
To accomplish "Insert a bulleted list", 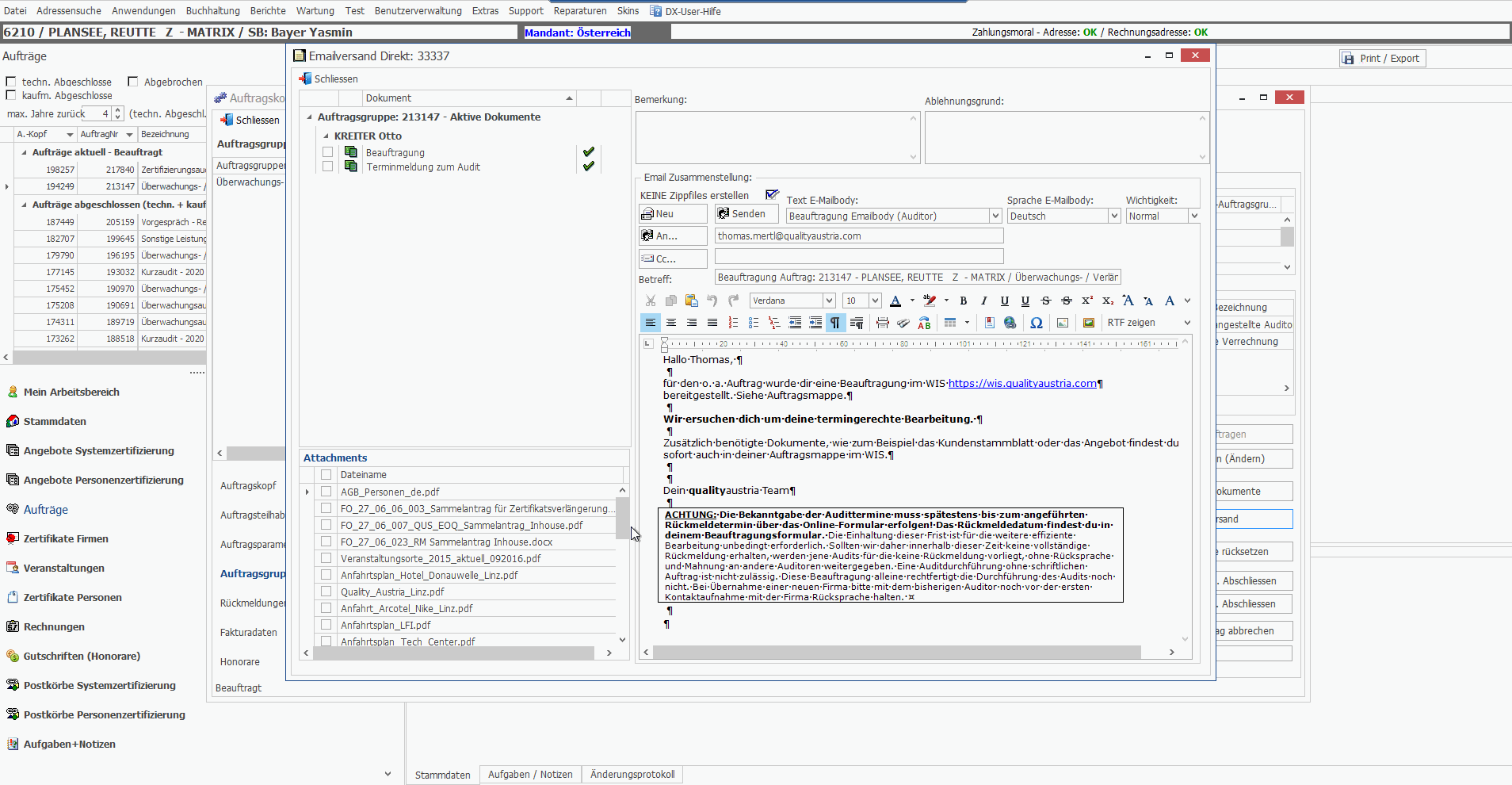I will point(754,323).
